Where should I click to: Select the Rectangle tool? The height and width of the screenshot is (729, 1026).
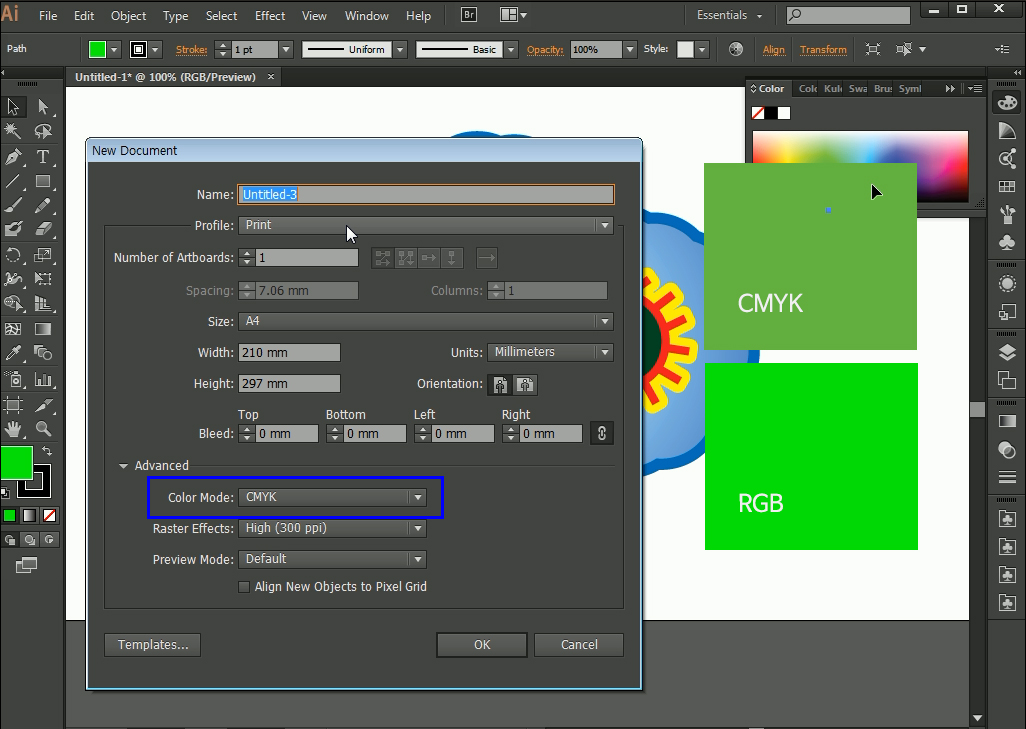click(x=43, y=181)
